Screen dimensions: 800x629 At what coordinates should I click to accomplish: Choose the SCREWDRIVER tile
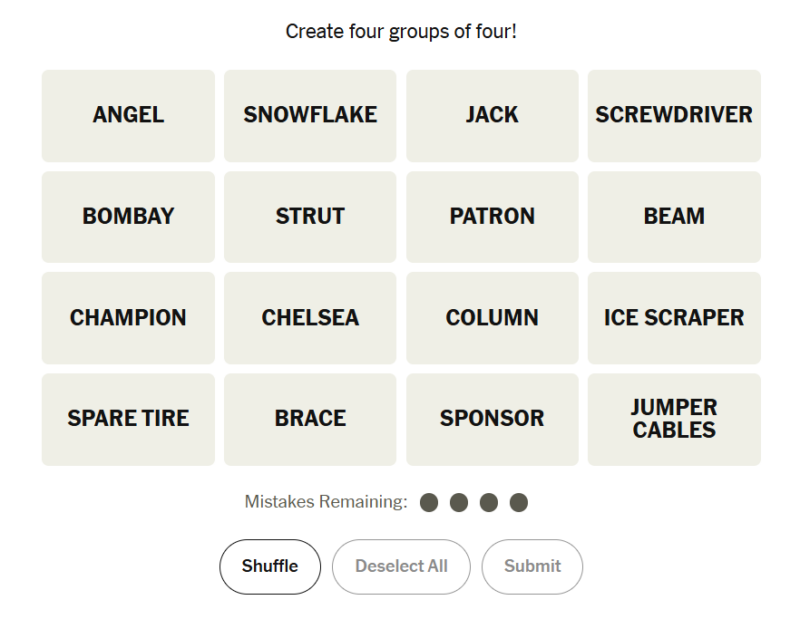point(674,116)
